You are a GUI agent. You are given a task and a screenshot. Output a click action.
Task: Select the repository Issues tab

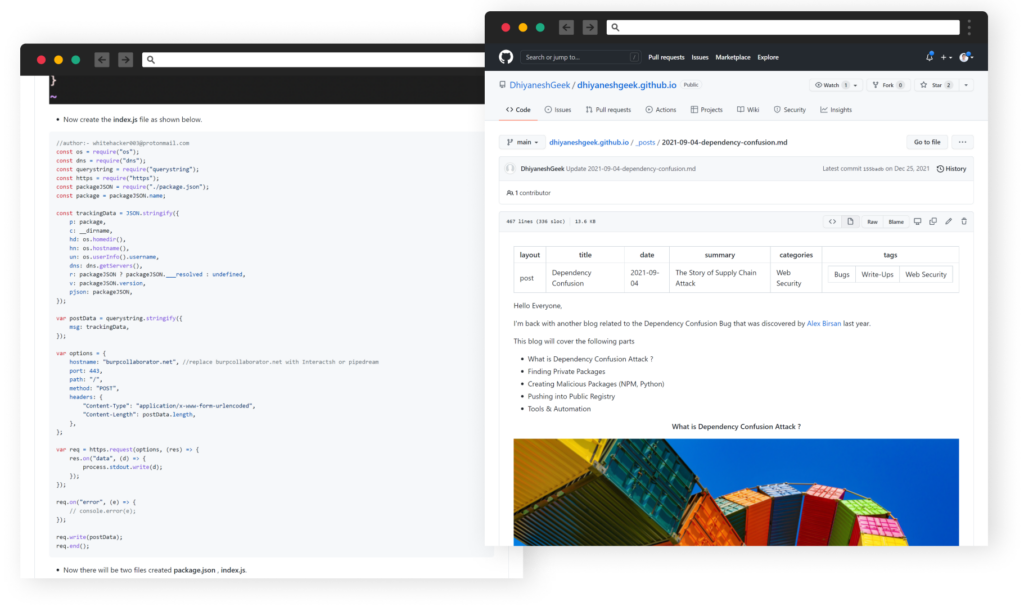click(x=558, y=110)
